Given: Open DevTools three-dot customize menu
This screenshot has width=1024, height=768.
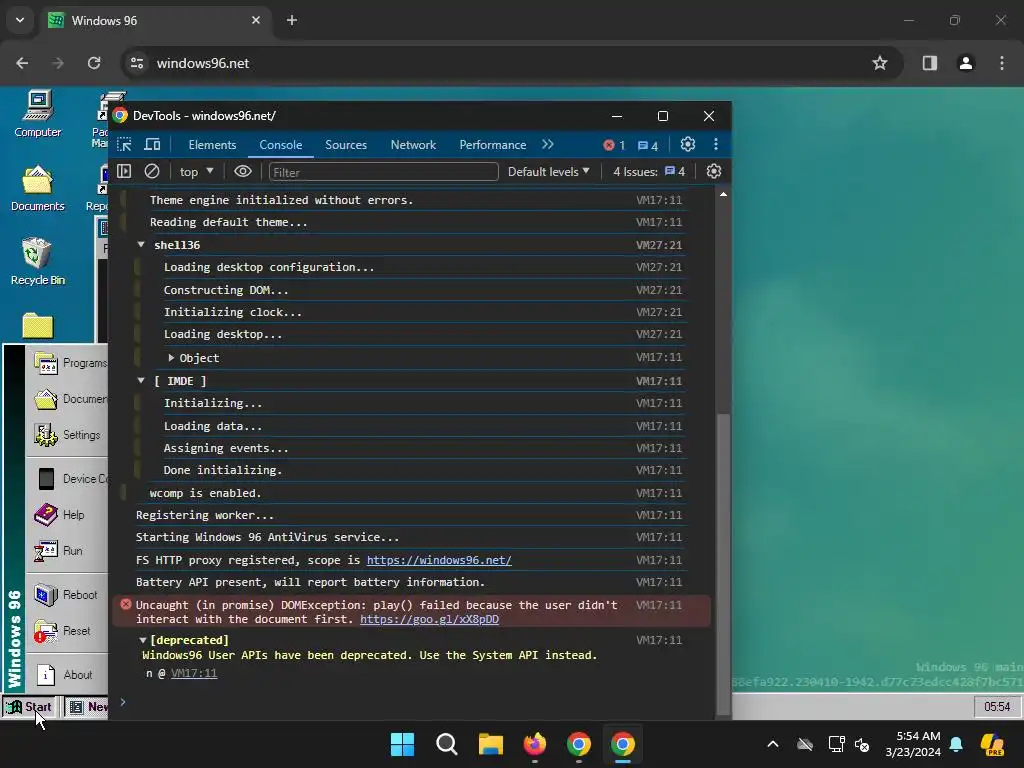Looking at the screenshot, I should (x=716, y=144).
